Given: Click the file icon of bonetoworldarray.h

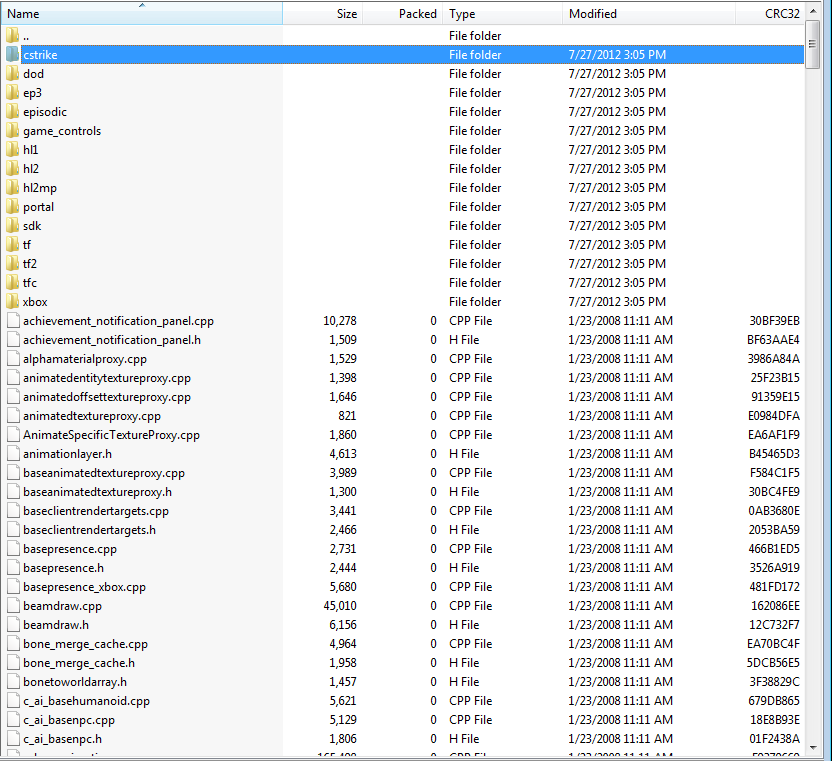Looking at the screenshot, I should tap(13, 682).
